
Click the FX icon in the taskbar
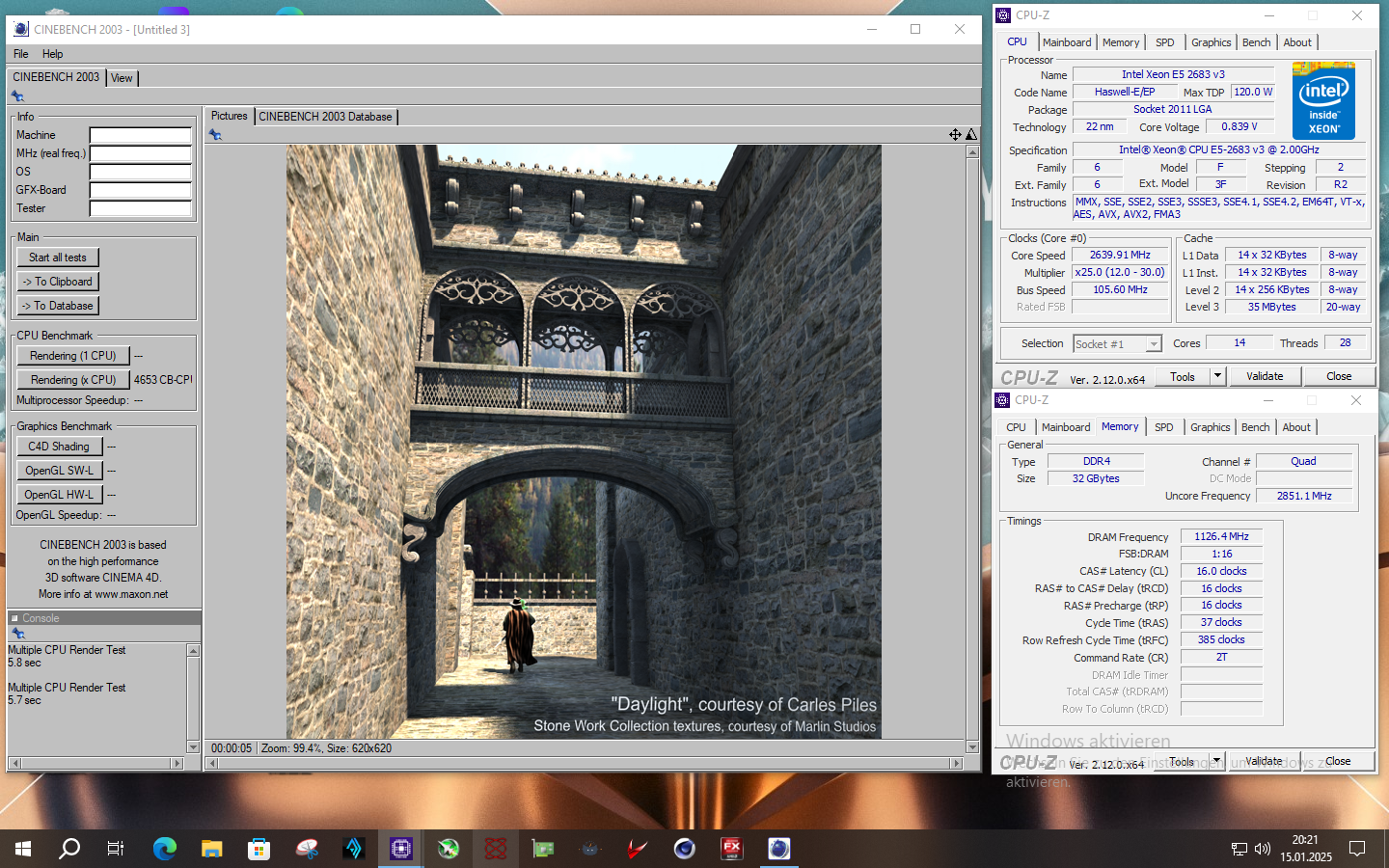point(731,849)
